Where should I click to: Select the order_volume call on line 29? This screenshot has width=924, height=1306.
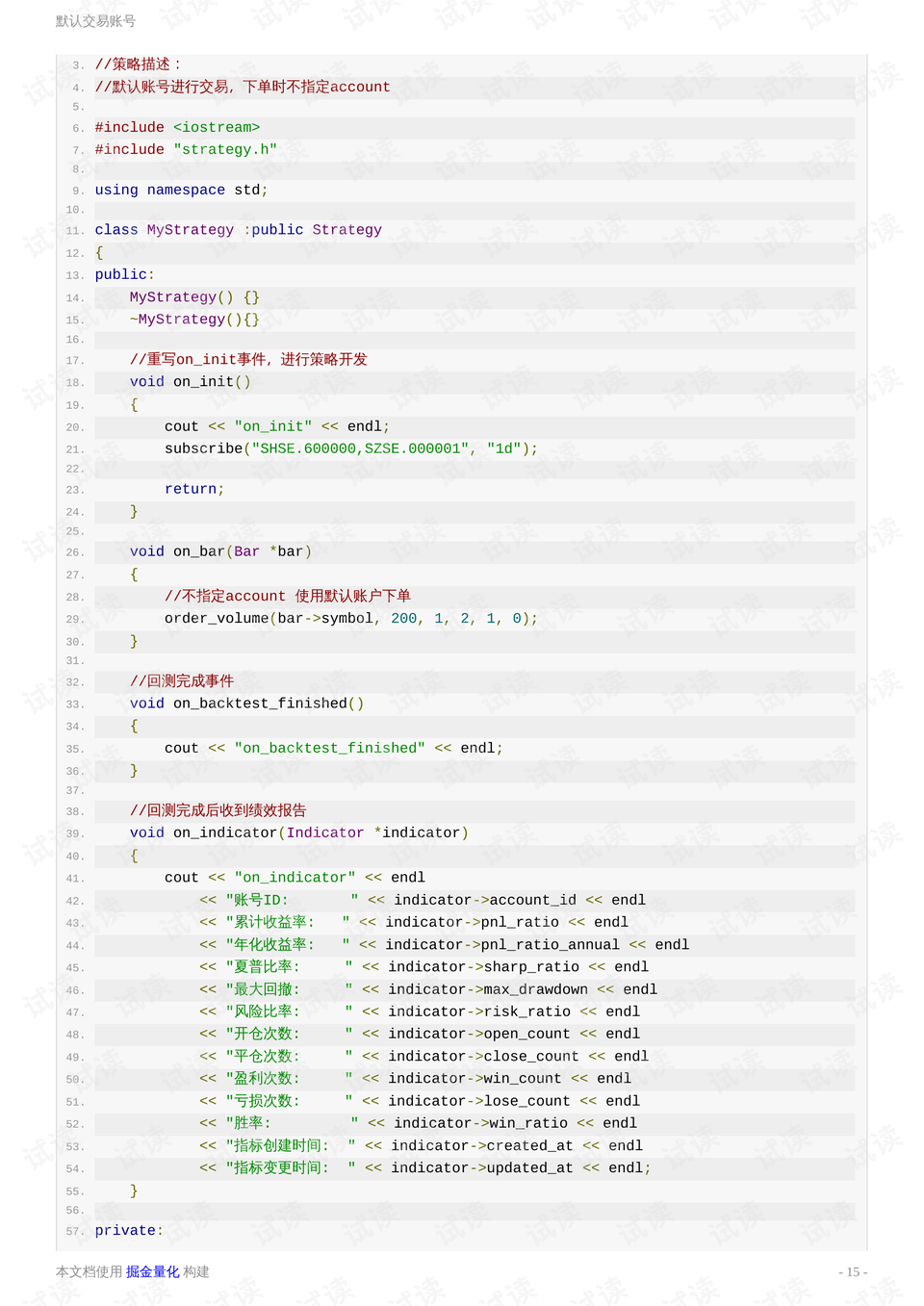351,618
